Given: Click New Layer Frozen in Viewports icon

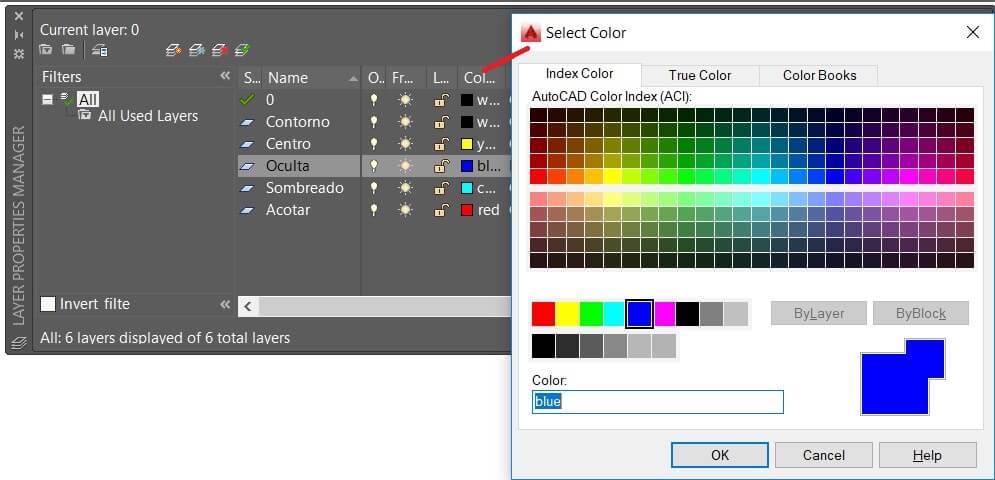Looking at the screenshot, I should [196, 50].
